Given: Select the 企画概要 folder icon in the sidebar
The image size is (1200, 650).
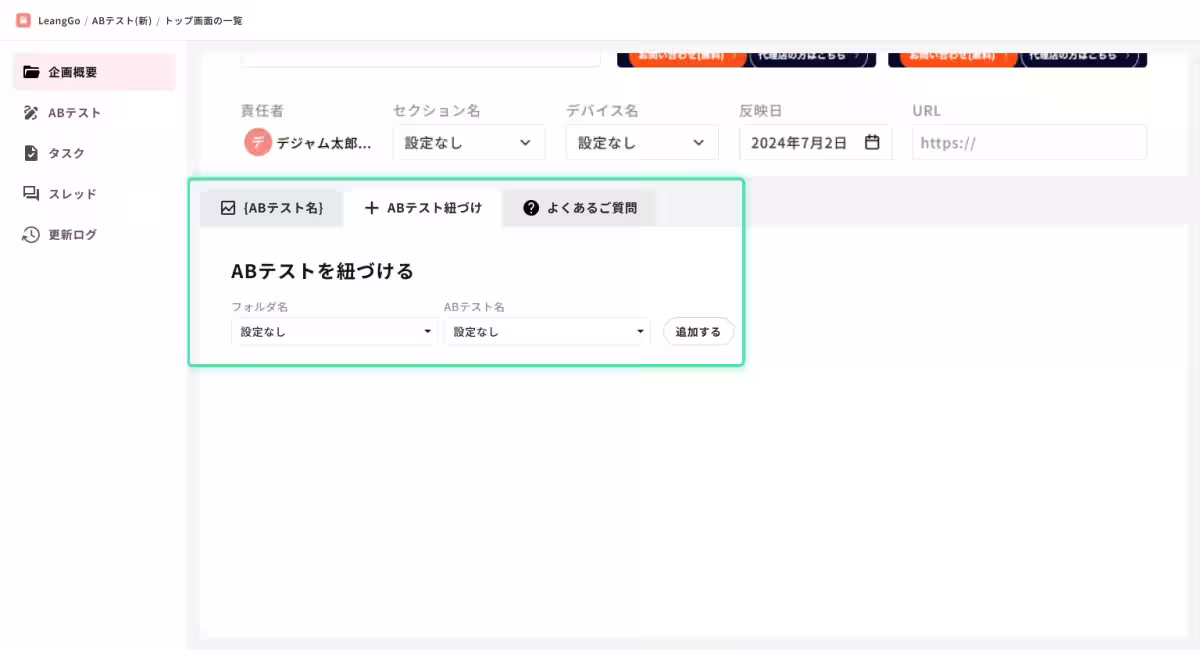Looking at the screenshot, I should tap(31, 71).
